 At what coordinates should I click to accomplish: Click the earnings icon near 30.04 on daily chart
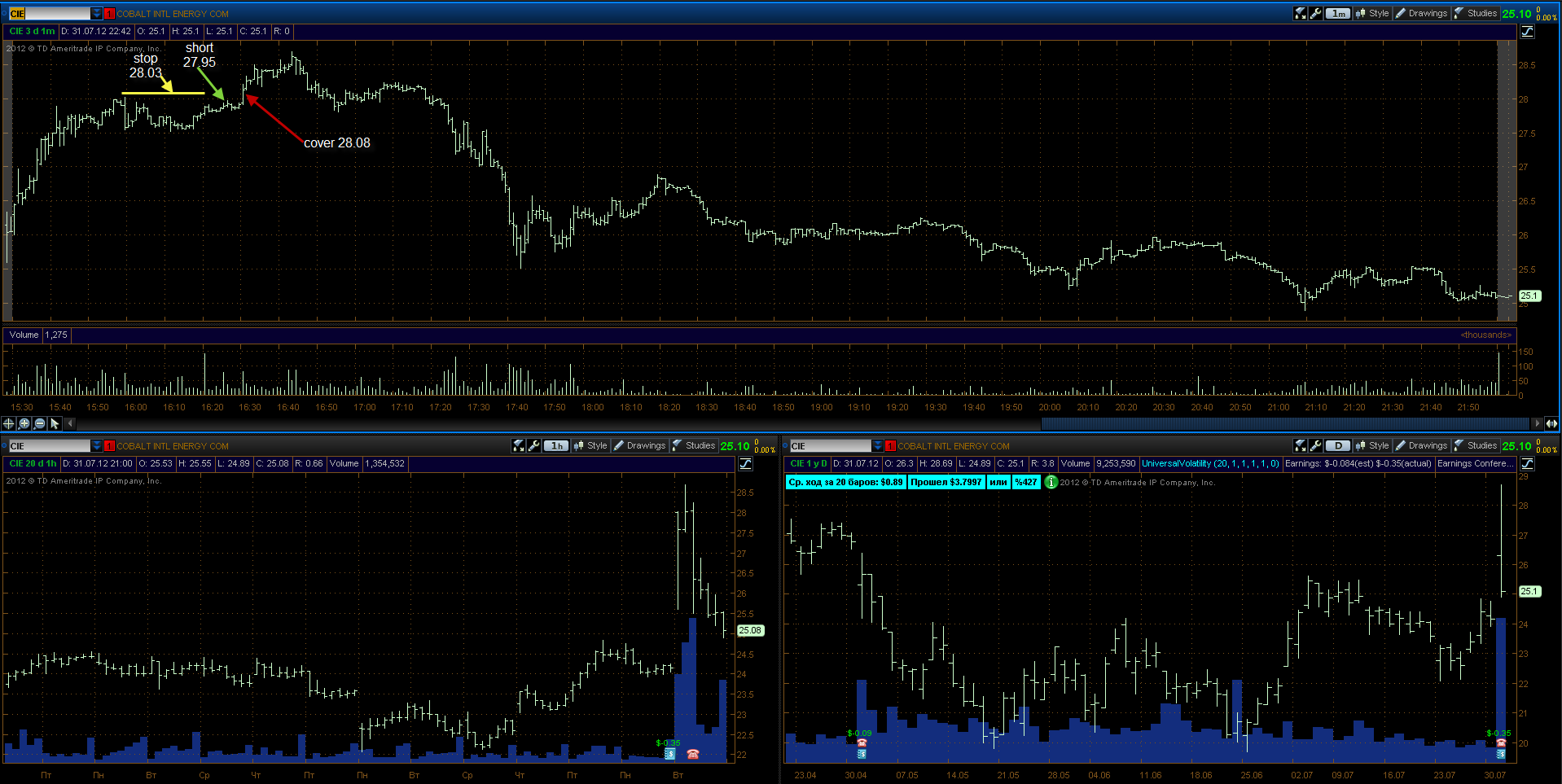pyautogui.click(x=862, y=754)
